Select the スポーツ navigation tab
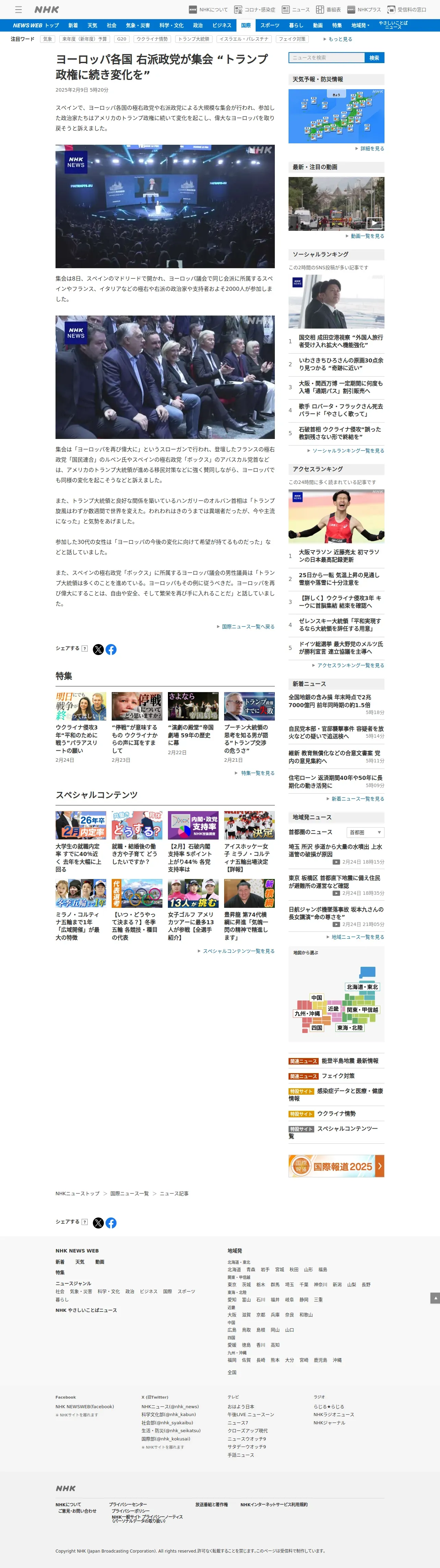This screenshot has width=440, height=1568. (270, 26)
